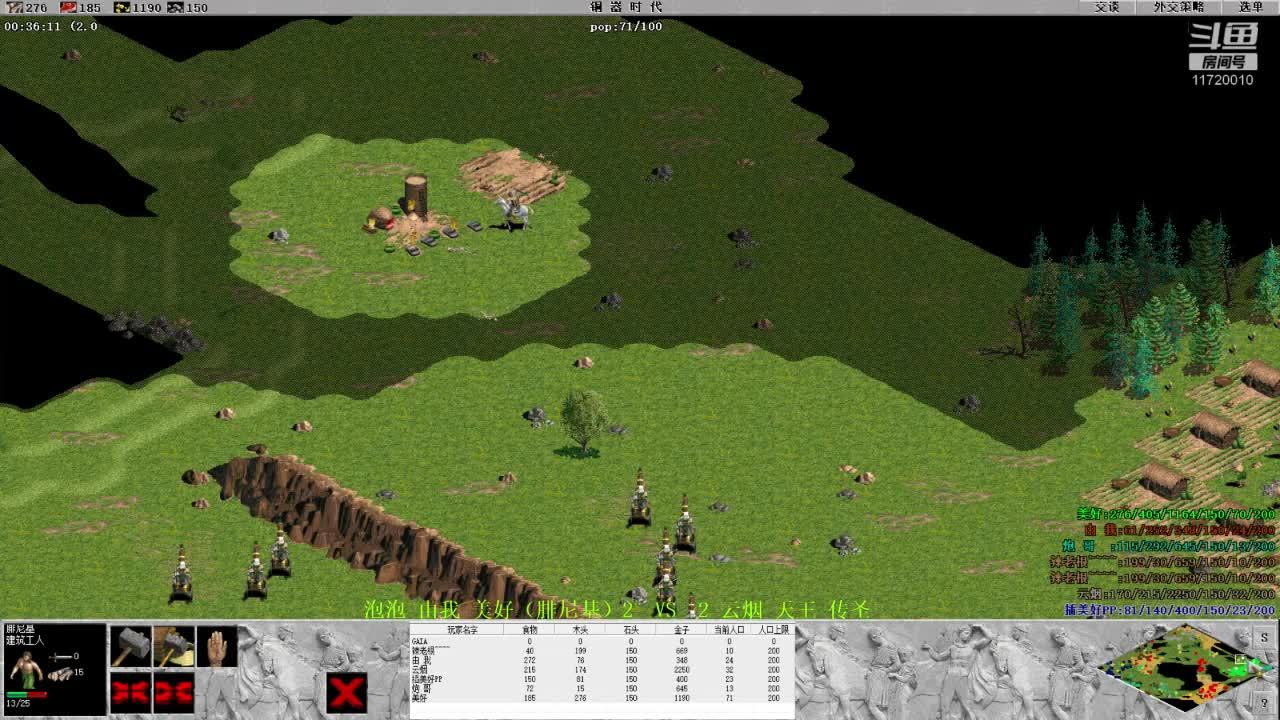
Task: Select the mounted scout on the light grass
Action: (x=513, y=210)
